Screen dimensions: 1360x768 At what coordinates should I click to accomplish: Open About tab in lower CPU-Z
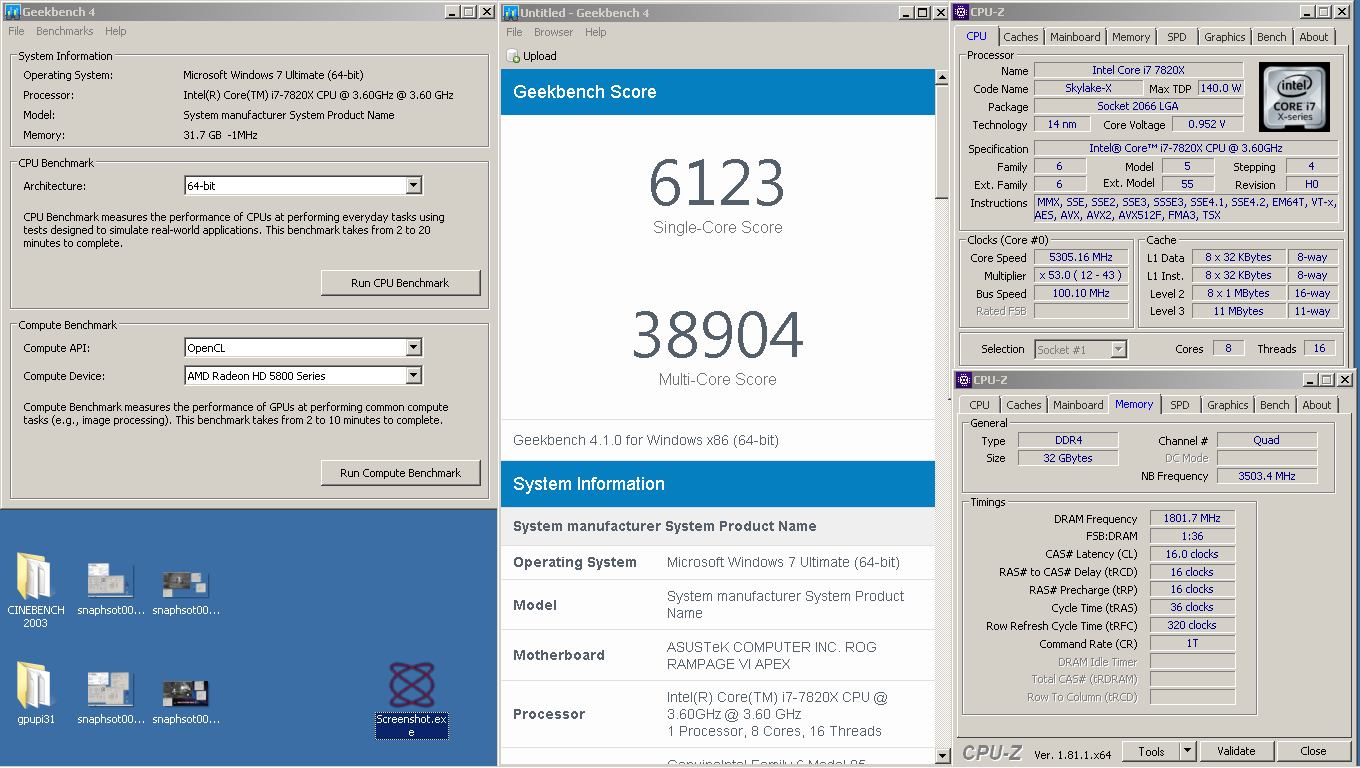coord(1317,405)
